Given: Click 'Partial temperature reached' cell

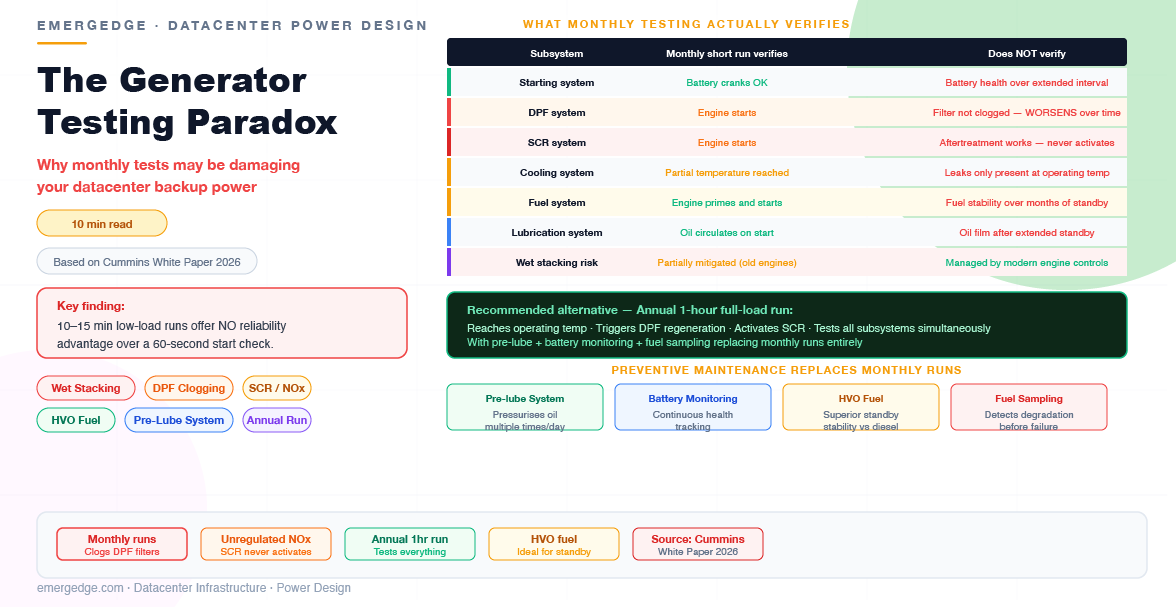Looking at the screenshot, I should click(727, 173).
